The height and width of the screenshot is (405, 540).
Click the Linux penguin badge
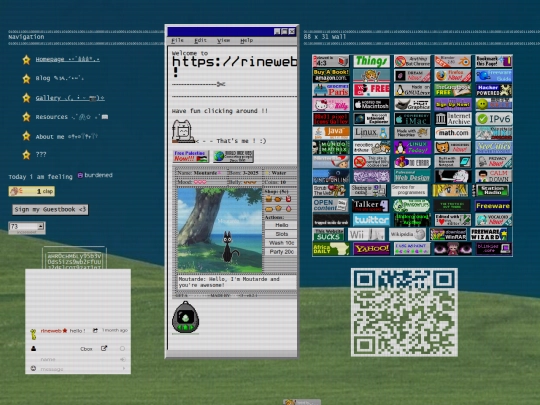click(x=371, y=133)
